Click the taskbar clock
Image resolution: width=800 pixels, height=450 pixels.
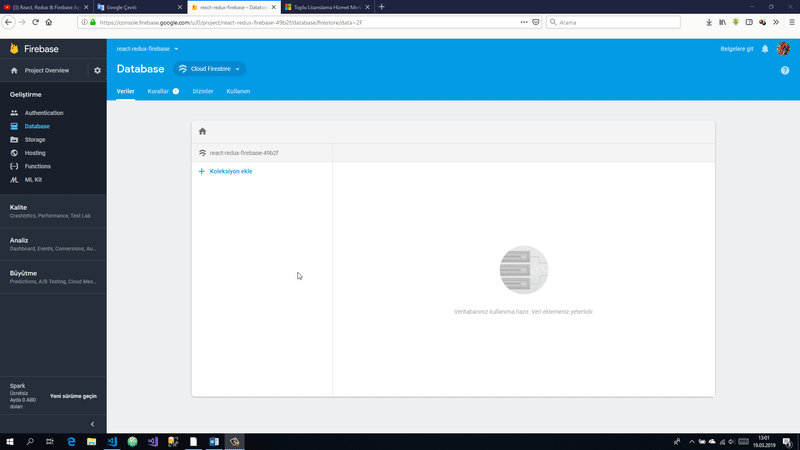(x=764, y=442)
